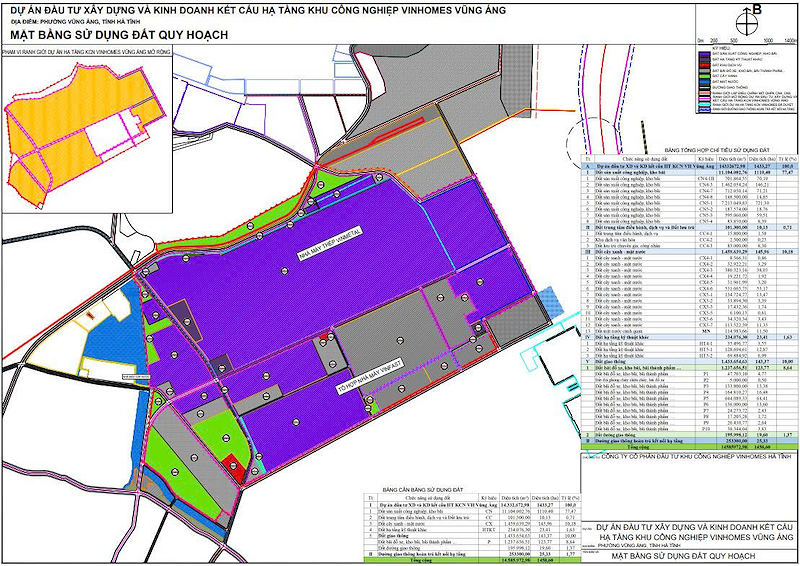
Task: Click row A of the land-use summary table
Action: 690,166
